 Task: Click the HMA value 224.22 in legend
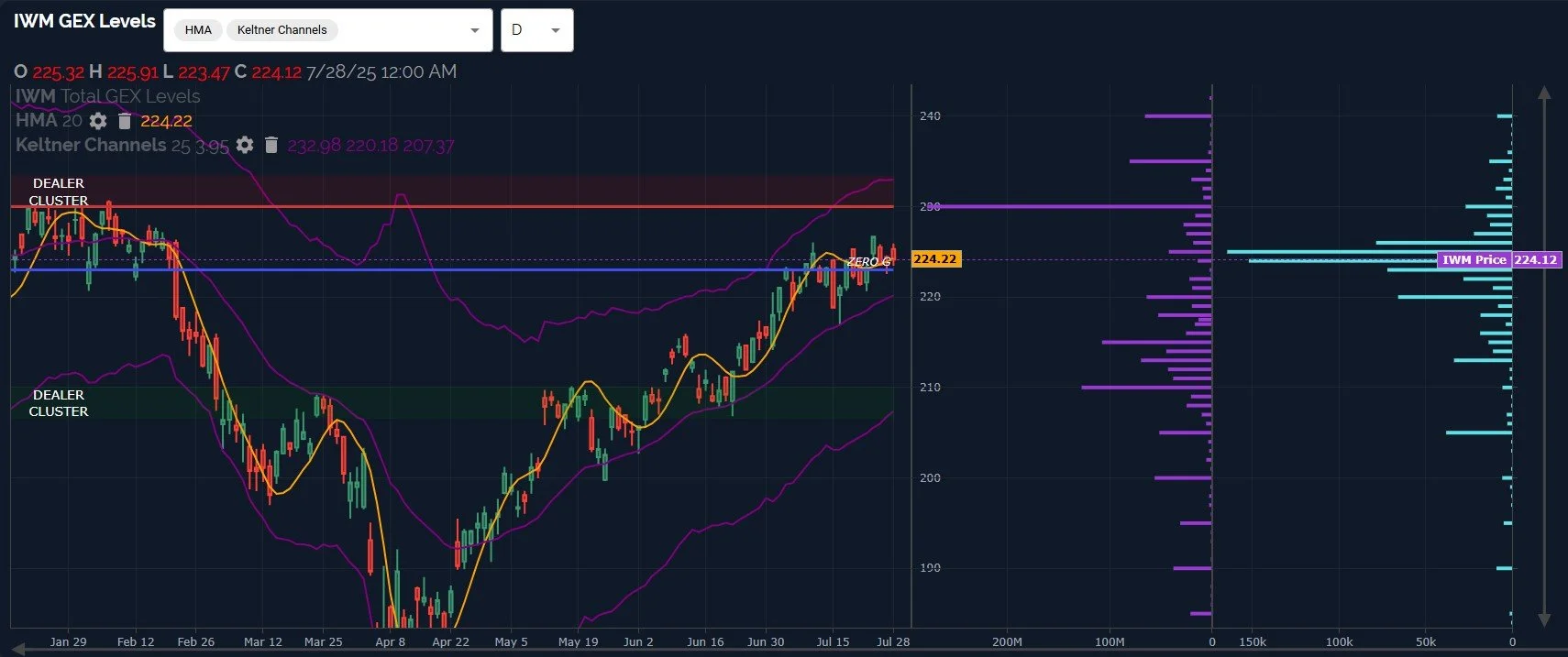point(166,121)
